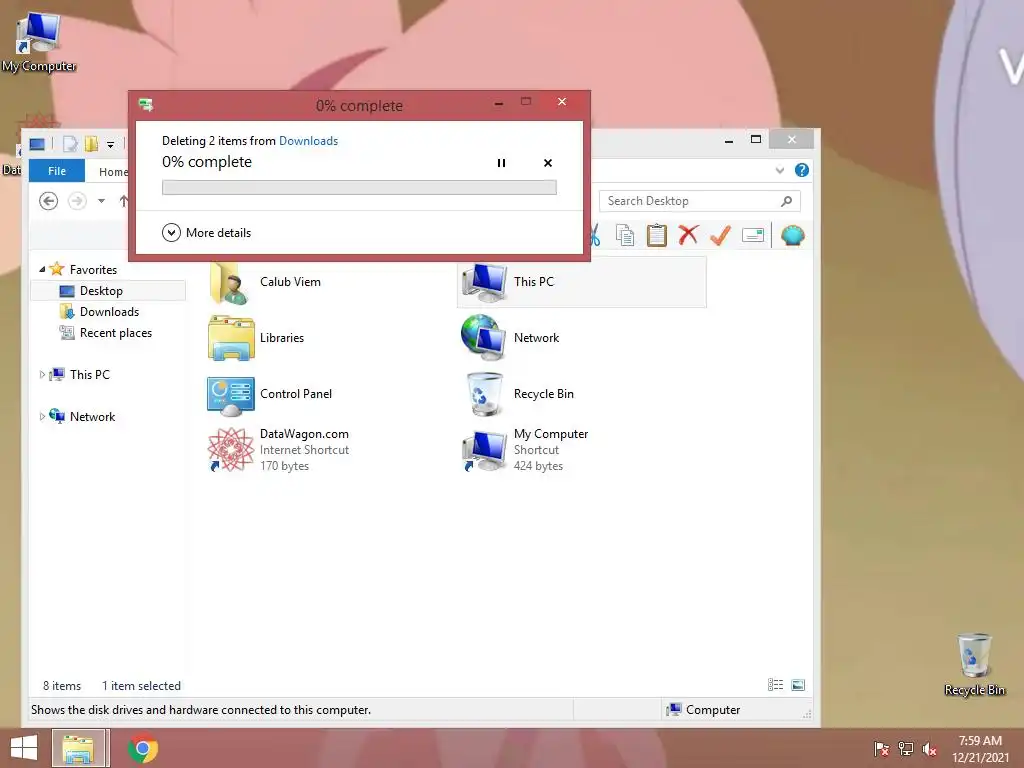Click the orange checkmark toolbar icon

[x=720, y=235]
